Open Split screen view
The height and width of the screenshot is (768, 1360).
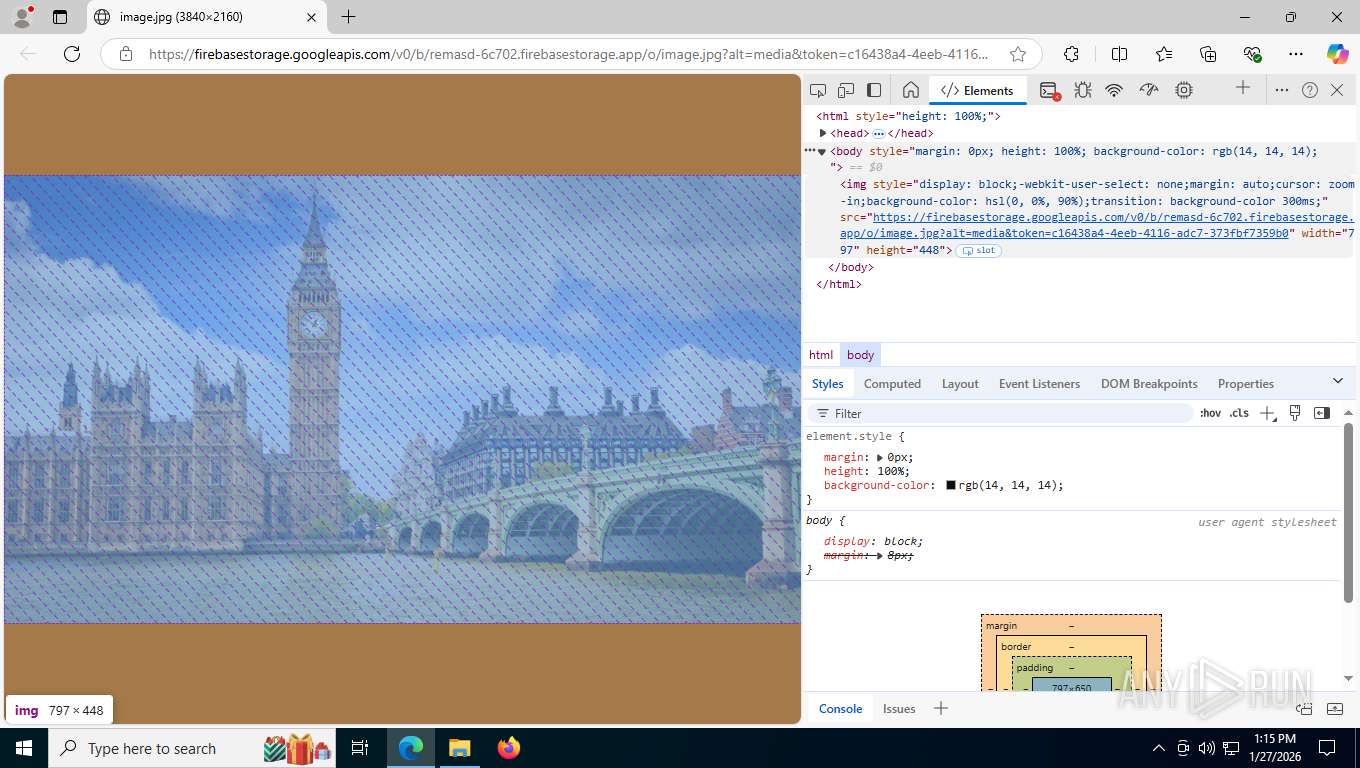(1119, 54)
